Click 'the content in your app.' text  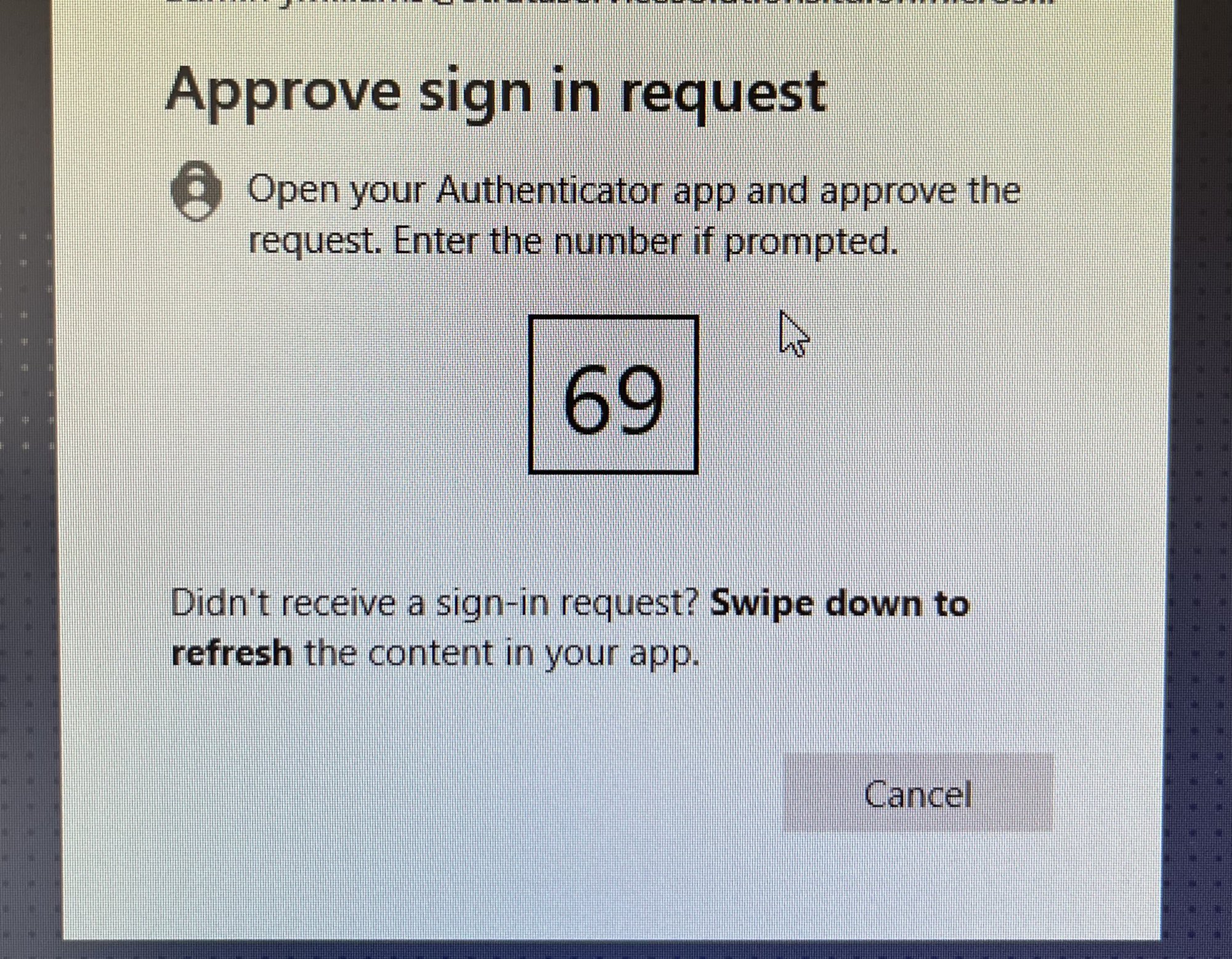503,654
